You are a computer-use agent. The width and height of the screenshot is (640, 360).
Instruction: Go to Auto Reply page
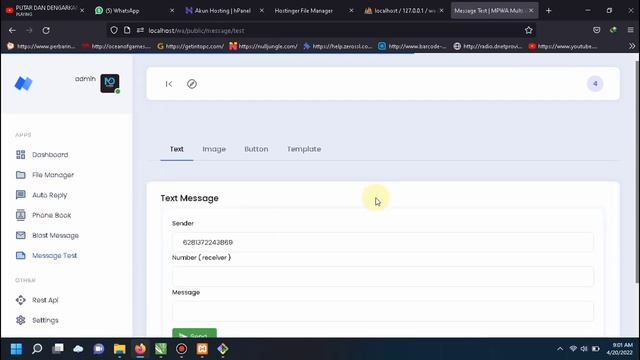coord(49,195)
